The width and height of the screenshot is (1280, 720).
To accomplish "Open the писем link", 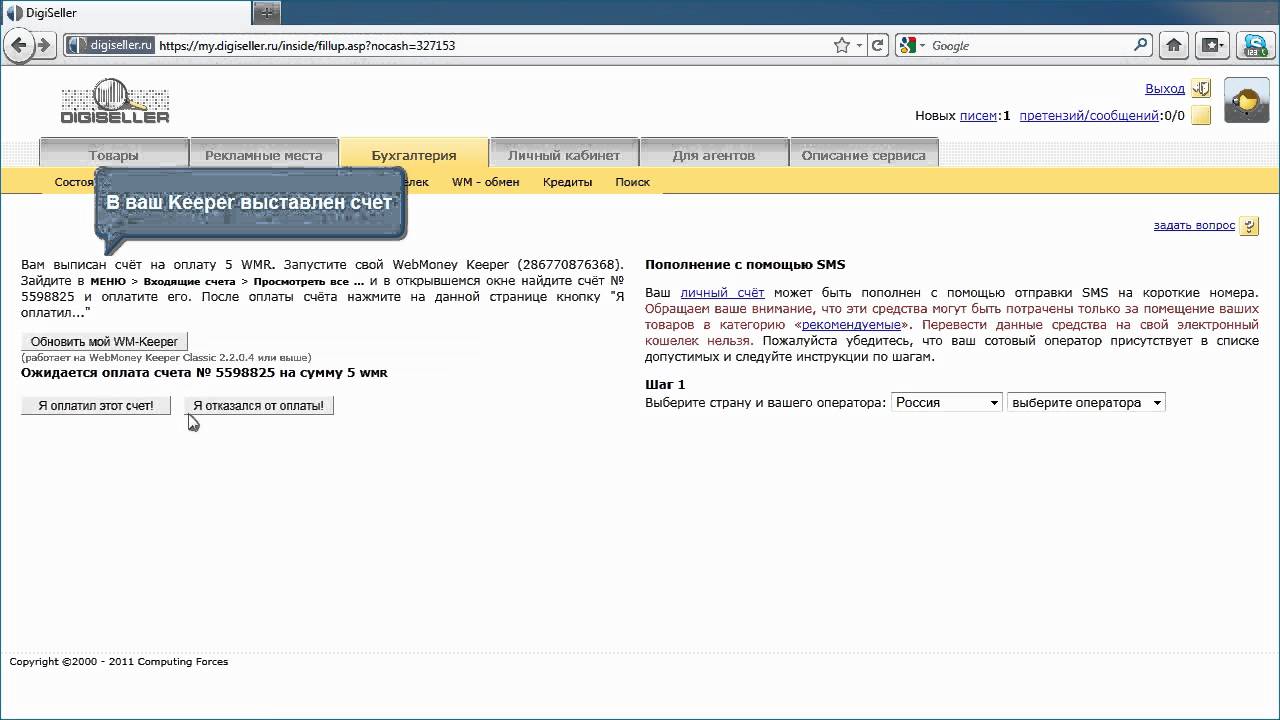I will pyautogui.click(x=978, y=116).
